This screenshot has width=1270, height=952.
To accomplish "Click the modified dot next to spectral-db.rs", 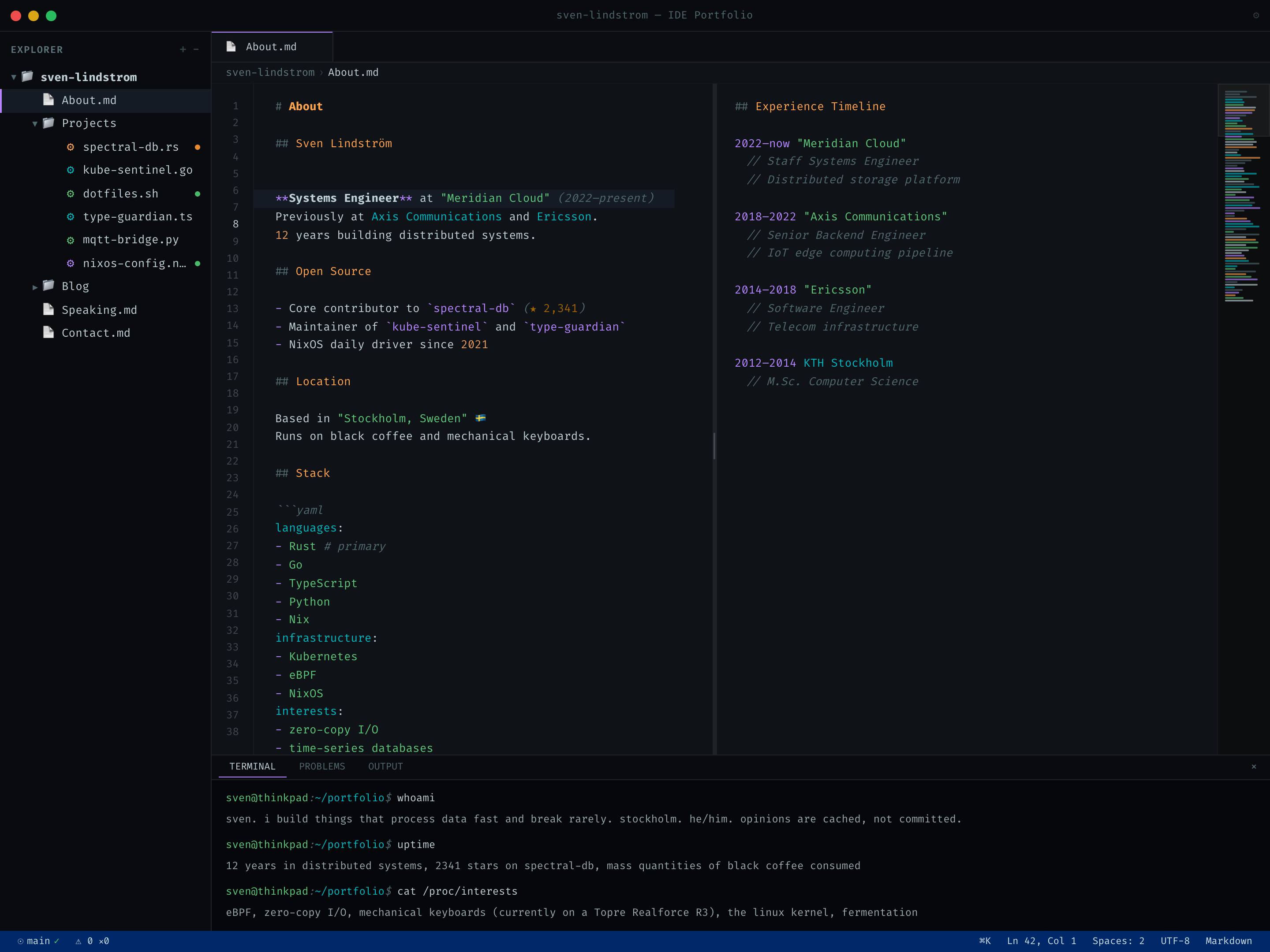I will coord(198,147).
